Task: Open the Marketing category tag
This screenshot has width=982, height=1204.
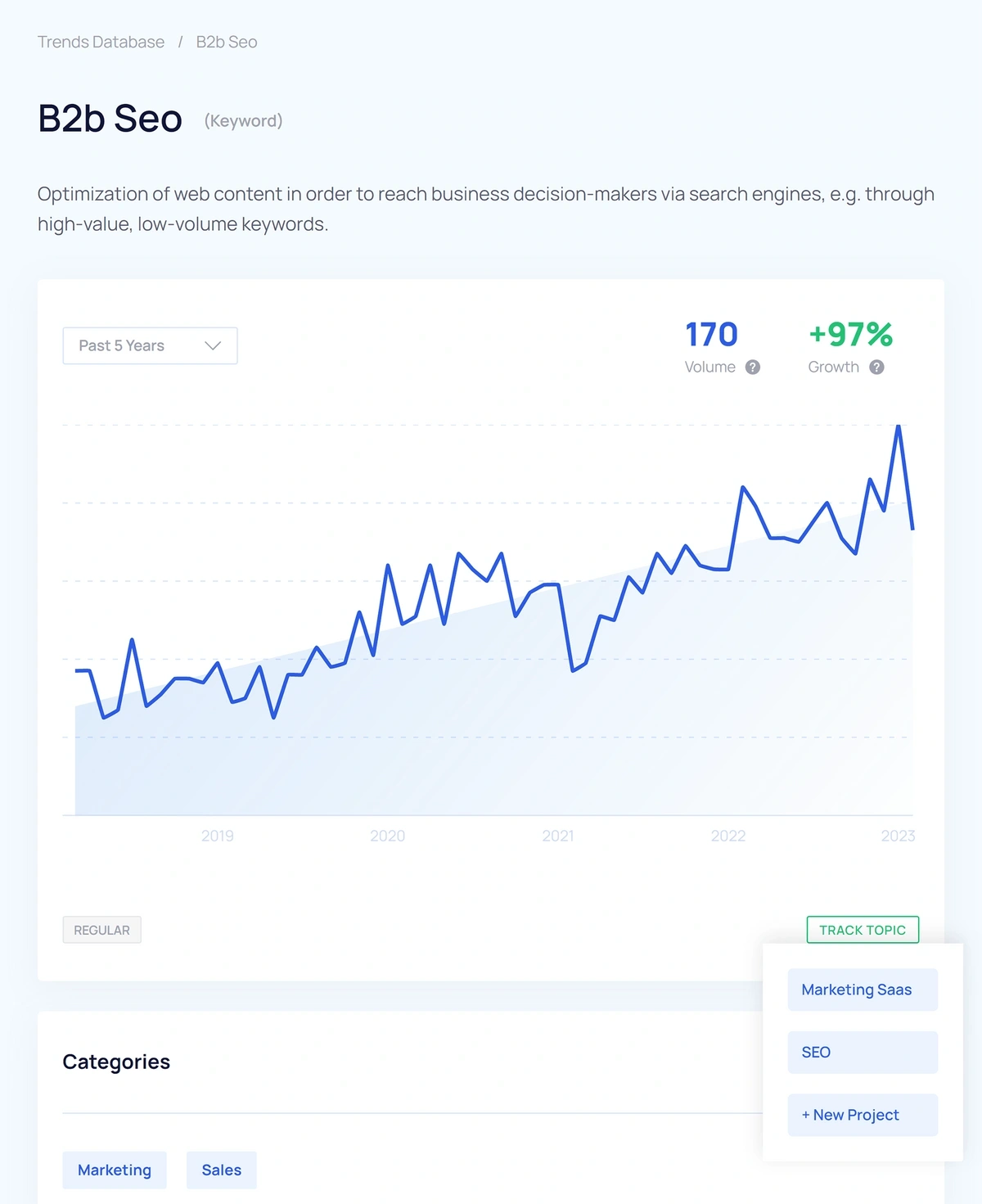Action: pyautogui.click(x=115, y=1170)
